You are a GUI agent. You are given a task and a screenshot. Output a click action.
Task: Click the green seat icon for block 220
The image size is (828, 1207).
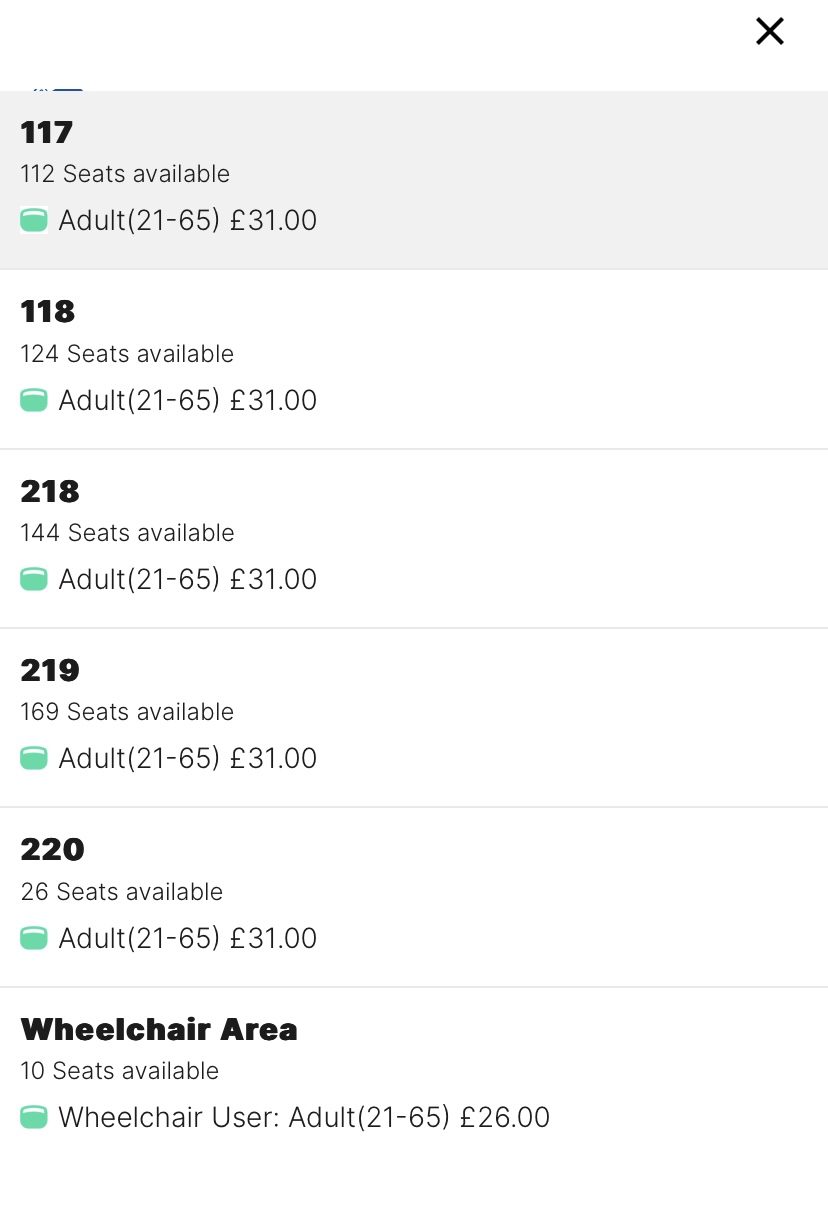[x=34, y=939]
